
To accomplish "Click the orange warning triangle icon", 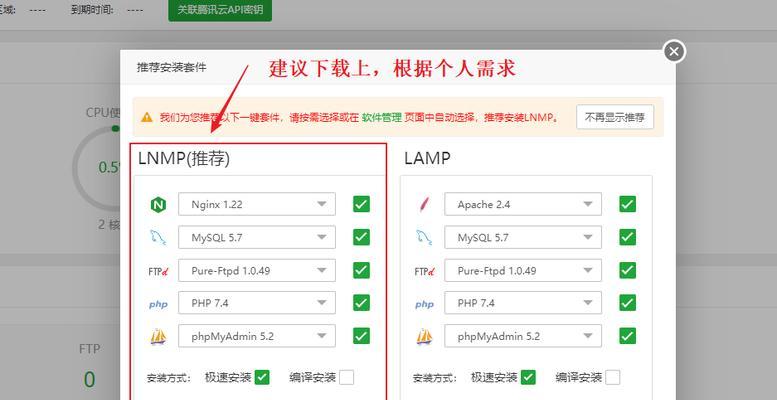I will pos(147,117).
